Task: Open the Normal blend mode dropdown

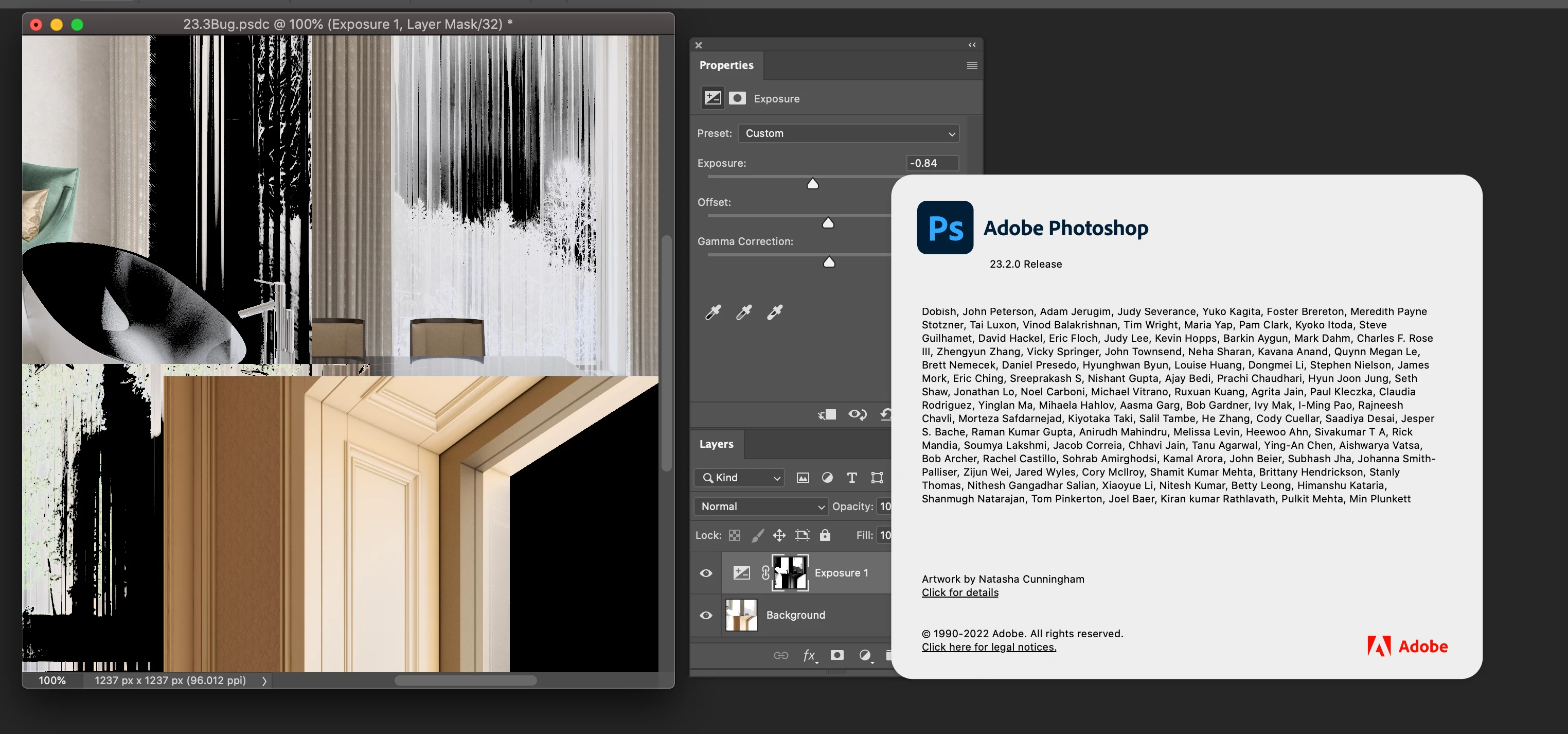Action: pyautogui.click(x=761, y=506)
